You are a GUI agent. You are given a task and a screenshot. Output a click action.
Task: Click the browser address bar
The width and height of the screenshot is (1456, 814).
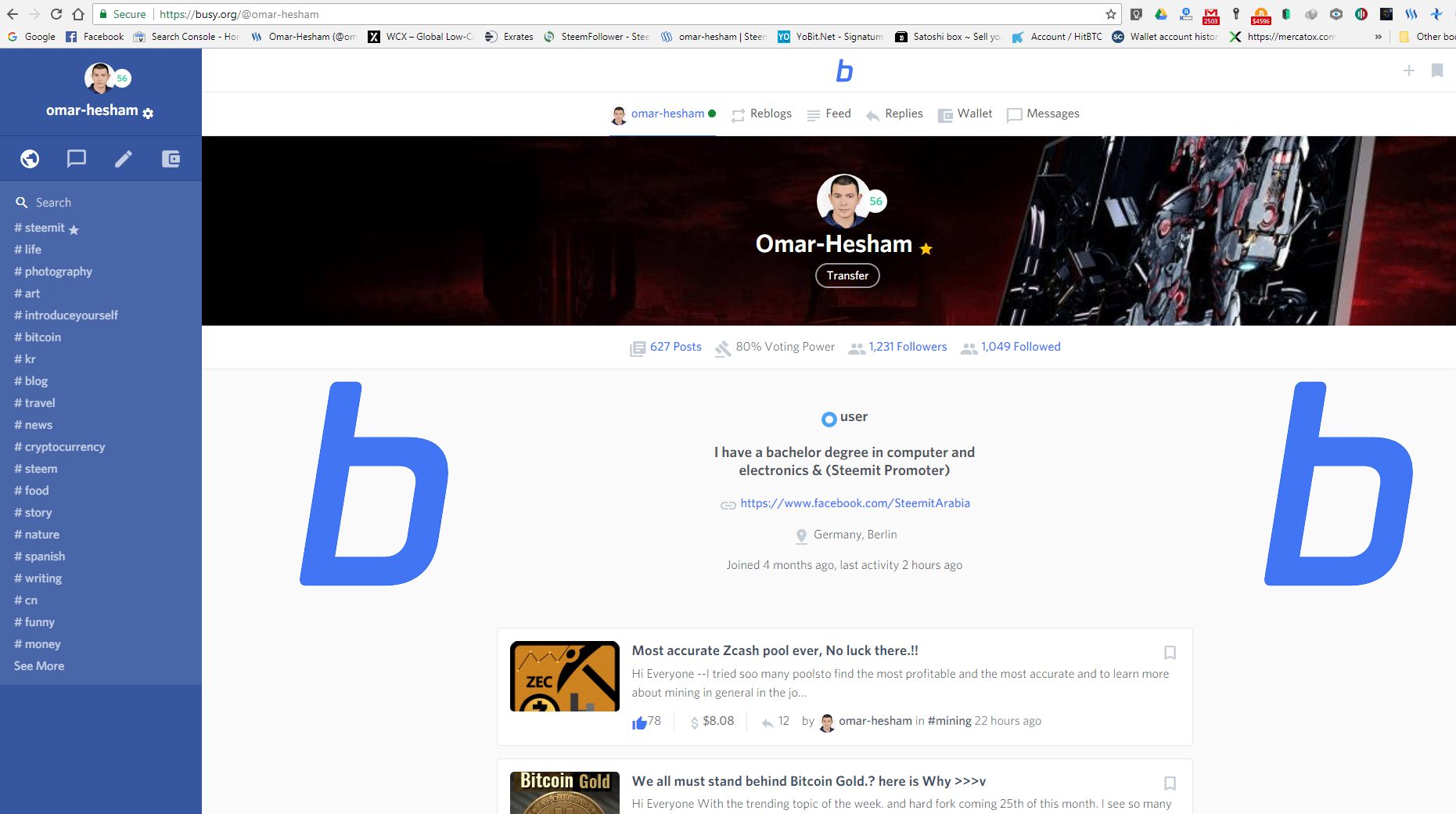click(606, 14)
